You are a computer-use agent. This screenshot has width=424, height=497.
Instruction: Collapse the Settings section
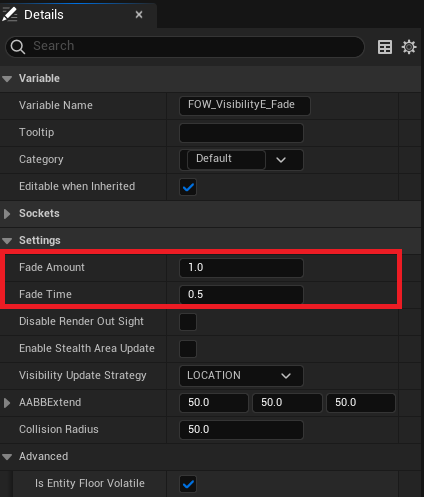(x=7, y=241)
